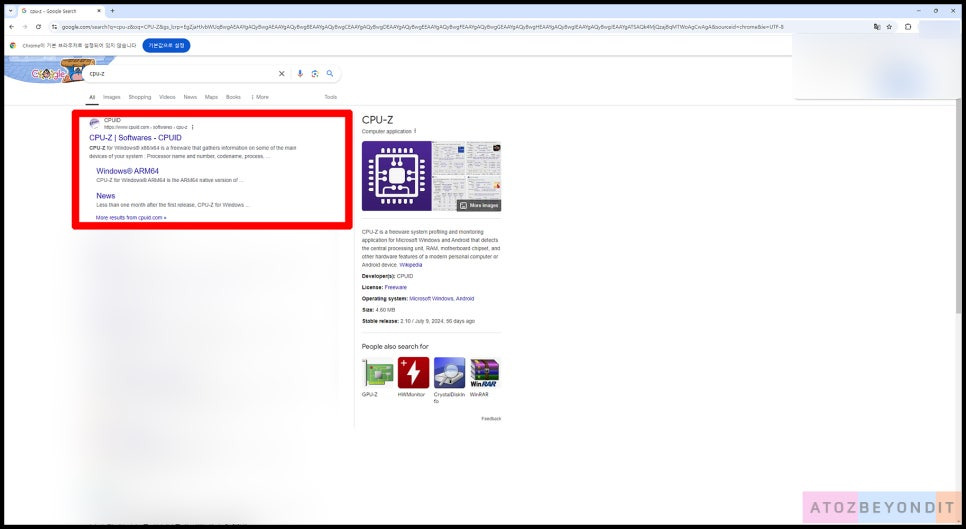
Task: Open the CPUID result options menu dots
Action: [x=193, y=127]
